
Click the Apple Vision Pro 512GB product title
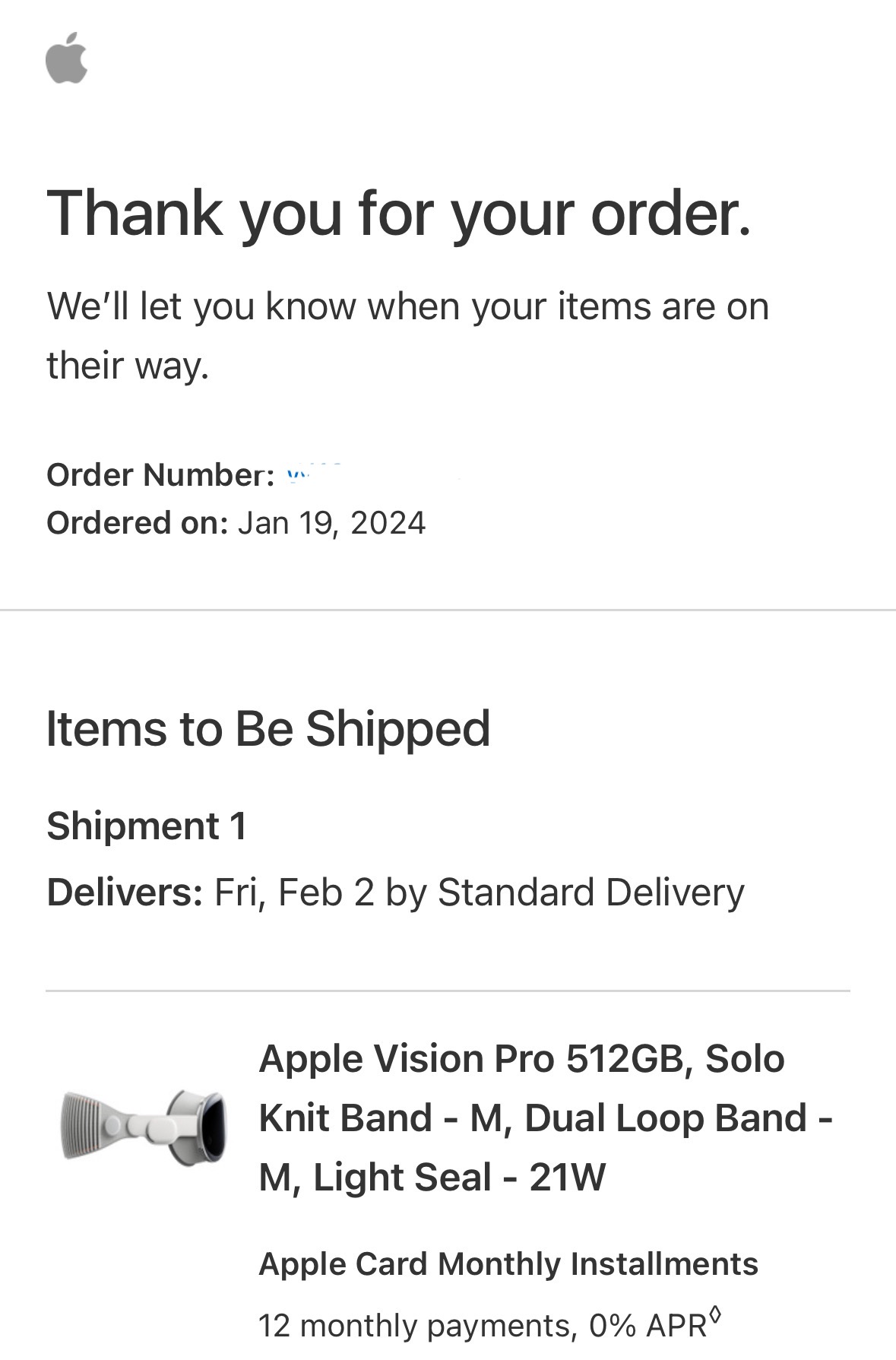[x=546, y=1117]
